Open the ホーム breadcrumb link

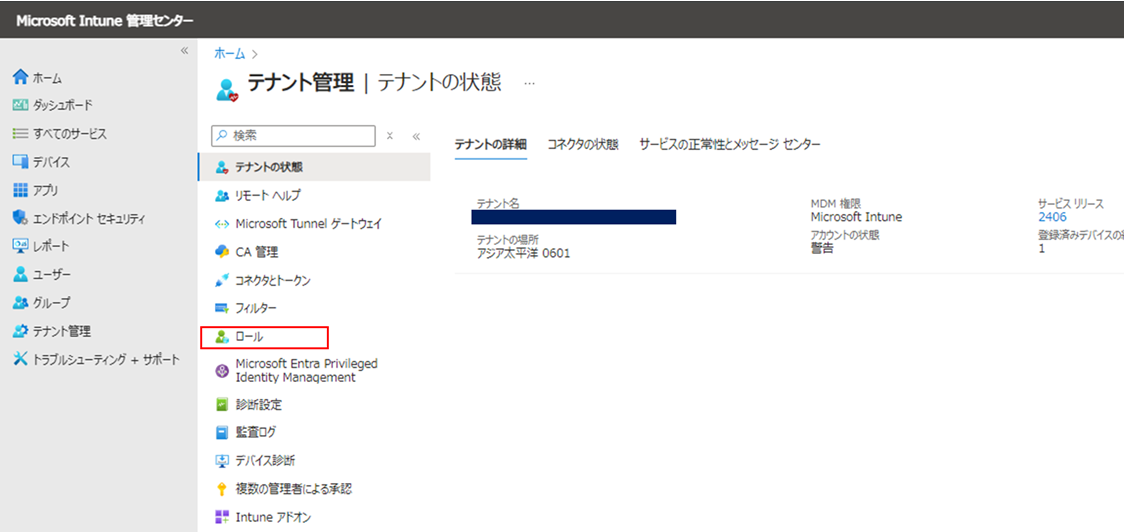[229, 54]
